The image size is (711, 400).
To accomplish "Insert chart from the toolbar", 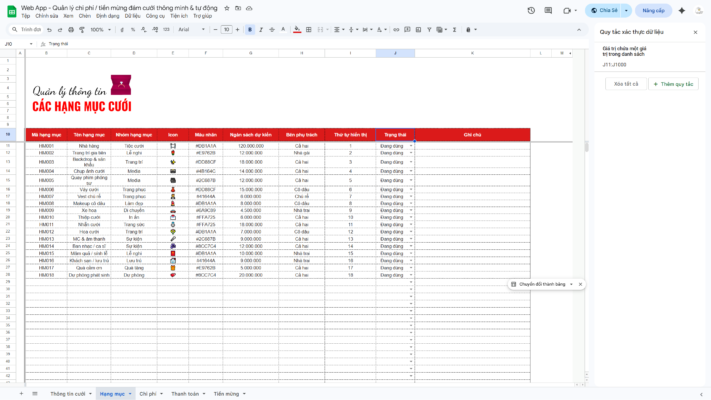I will point(418,29).
